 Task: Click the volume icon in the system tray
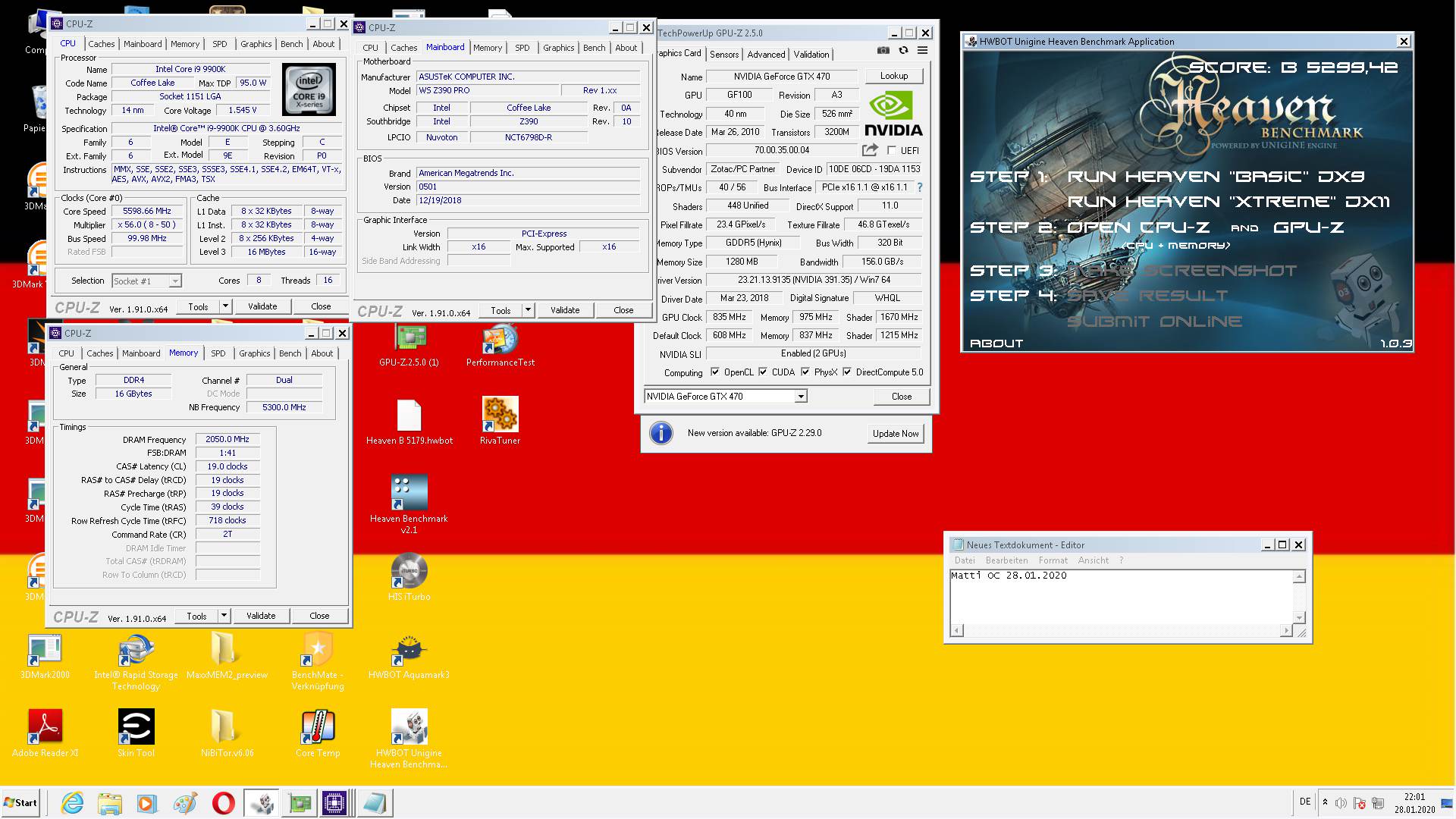pyautogui.click(x=1341, y=803)
